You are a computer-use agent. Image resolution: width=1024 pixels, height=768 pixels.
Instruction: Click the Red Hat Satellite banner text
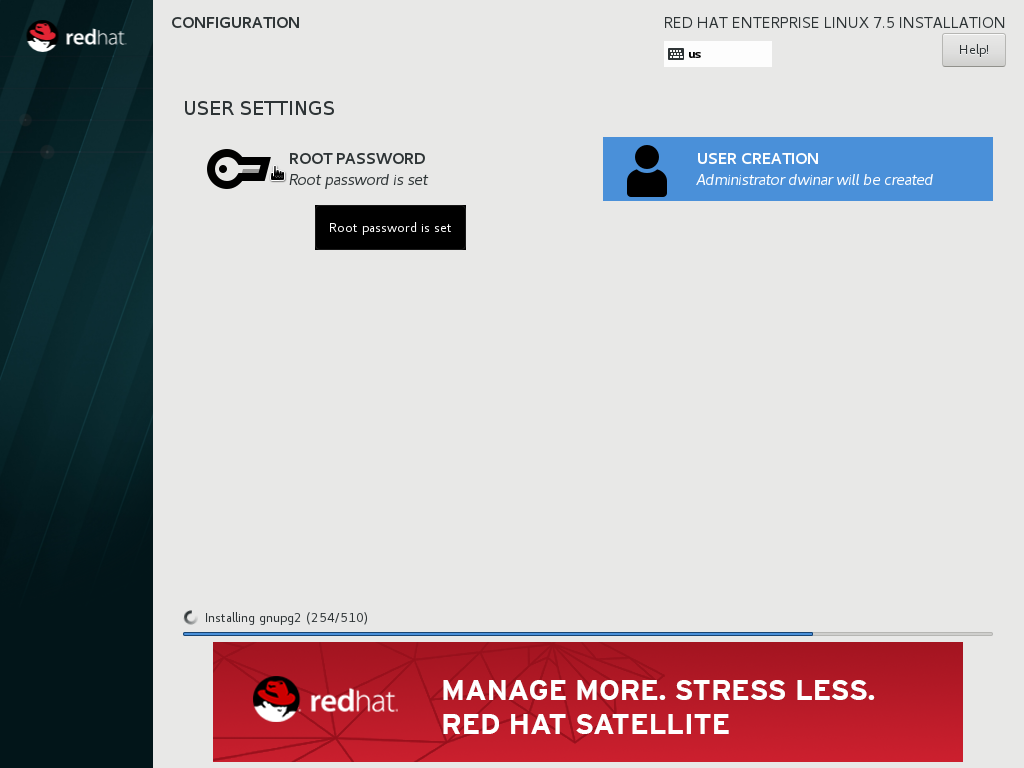tap(658, 707)
